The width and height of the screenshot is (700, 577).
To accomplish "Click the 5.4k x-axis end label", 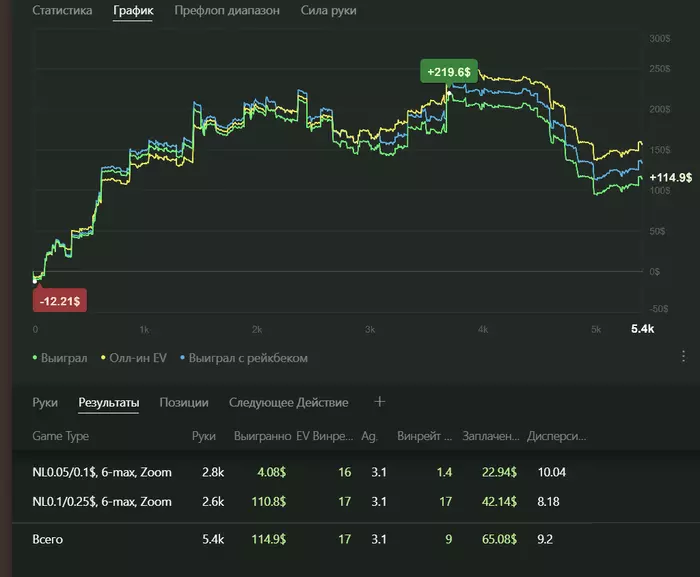I will [642, 329].
